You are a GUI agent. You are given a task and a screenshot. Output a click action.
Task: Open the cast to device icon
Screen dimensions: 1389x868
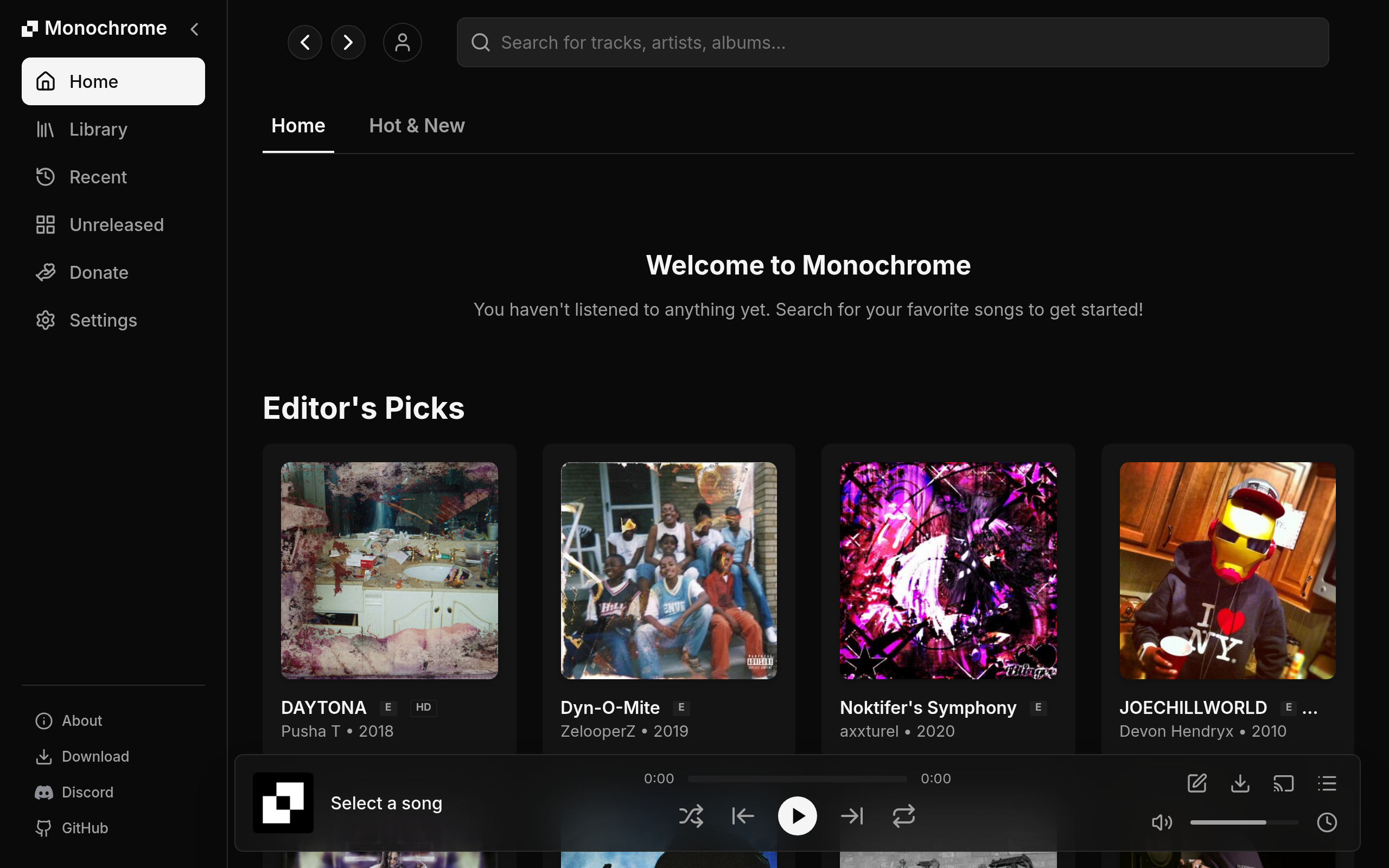point(1283,783)
